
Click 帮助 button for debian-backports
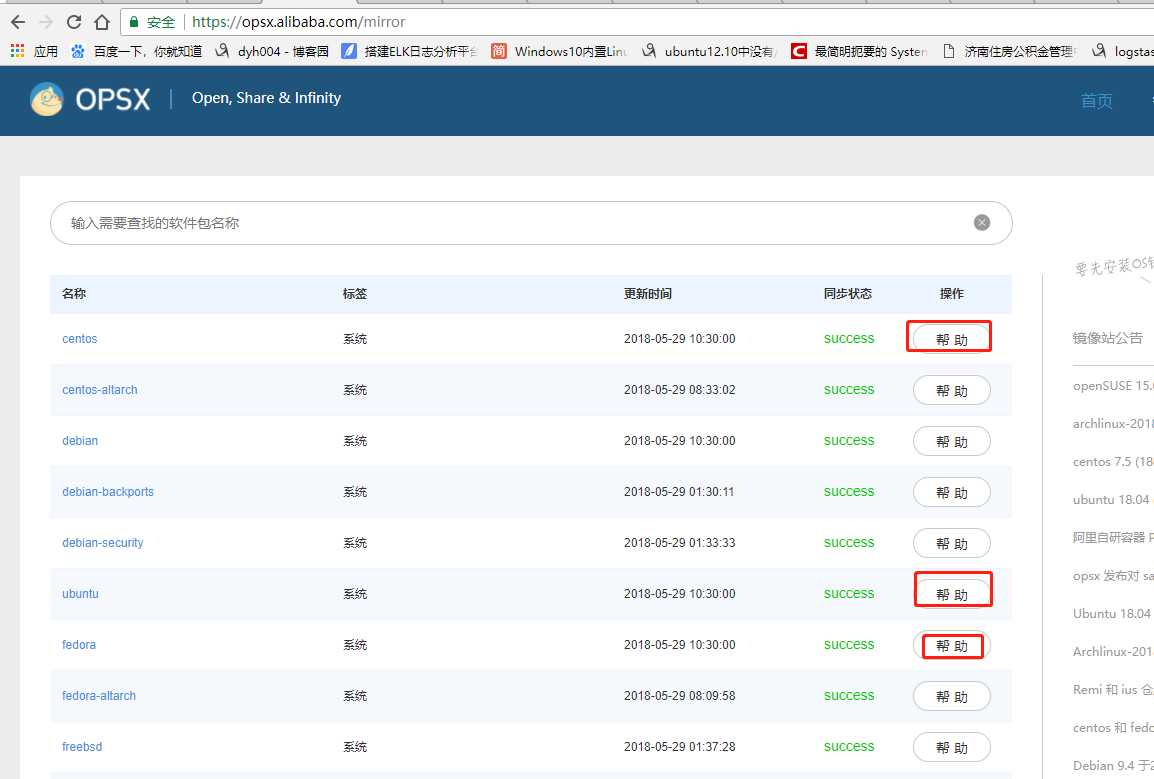tap(951, 492)
